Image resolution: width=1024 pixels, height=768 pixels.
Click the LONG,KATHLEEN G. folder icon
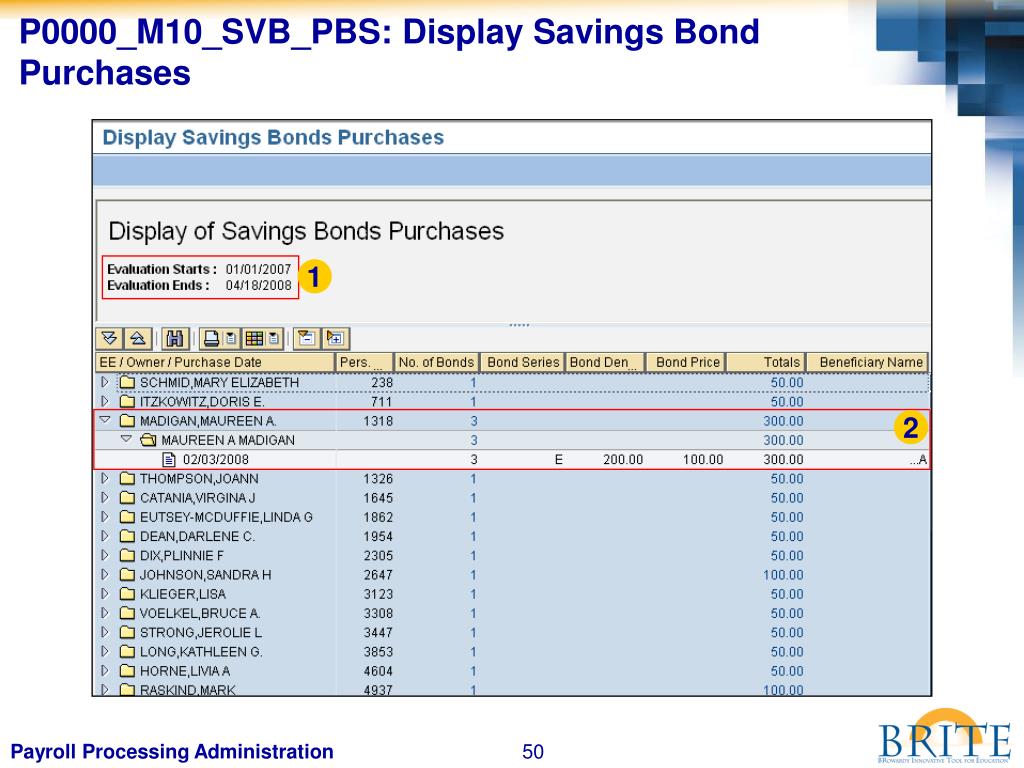(127, 652)
